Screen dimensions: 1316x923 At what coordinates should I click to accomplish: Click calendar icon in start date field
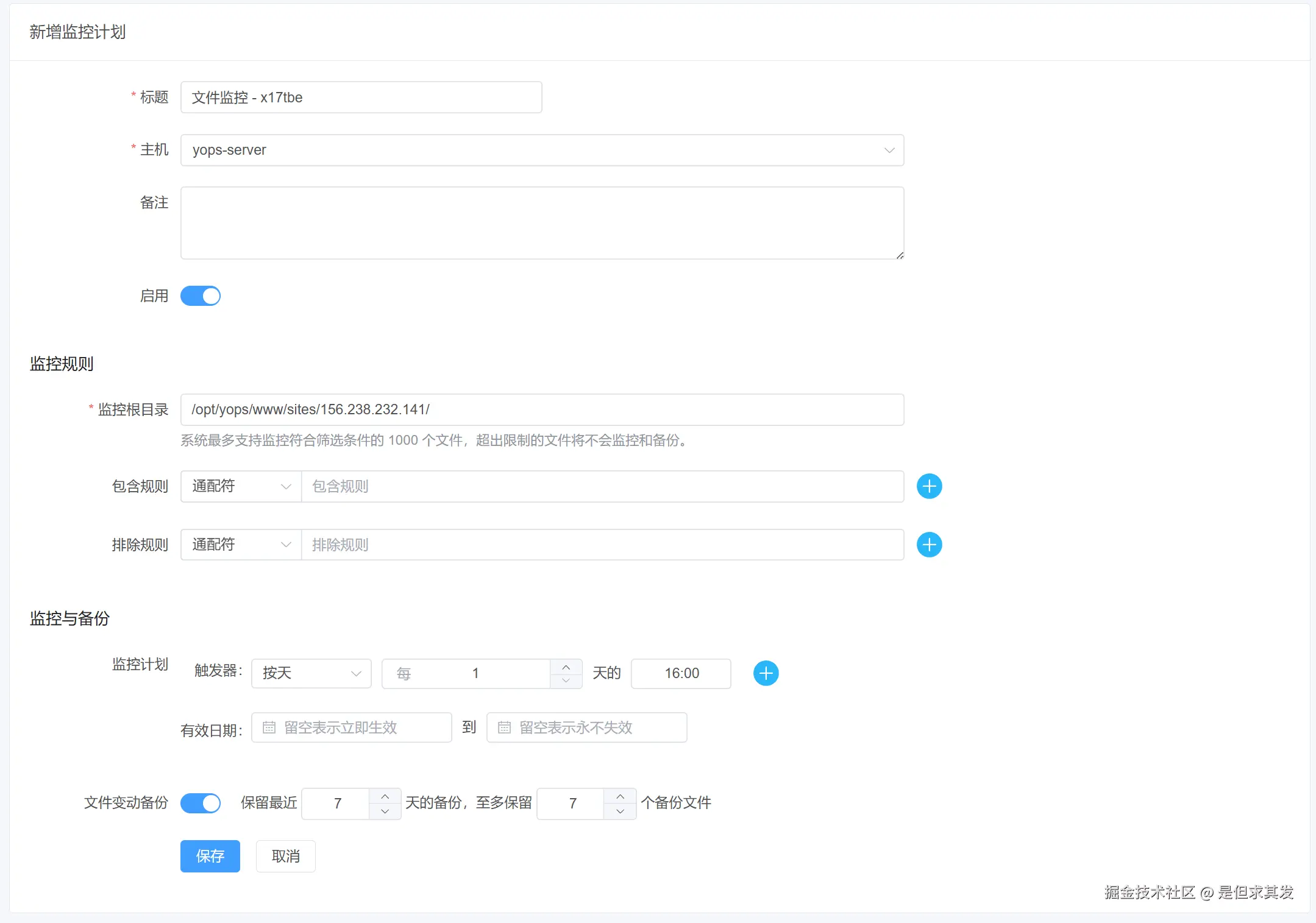pyautogui.click(x=269, y=727)
